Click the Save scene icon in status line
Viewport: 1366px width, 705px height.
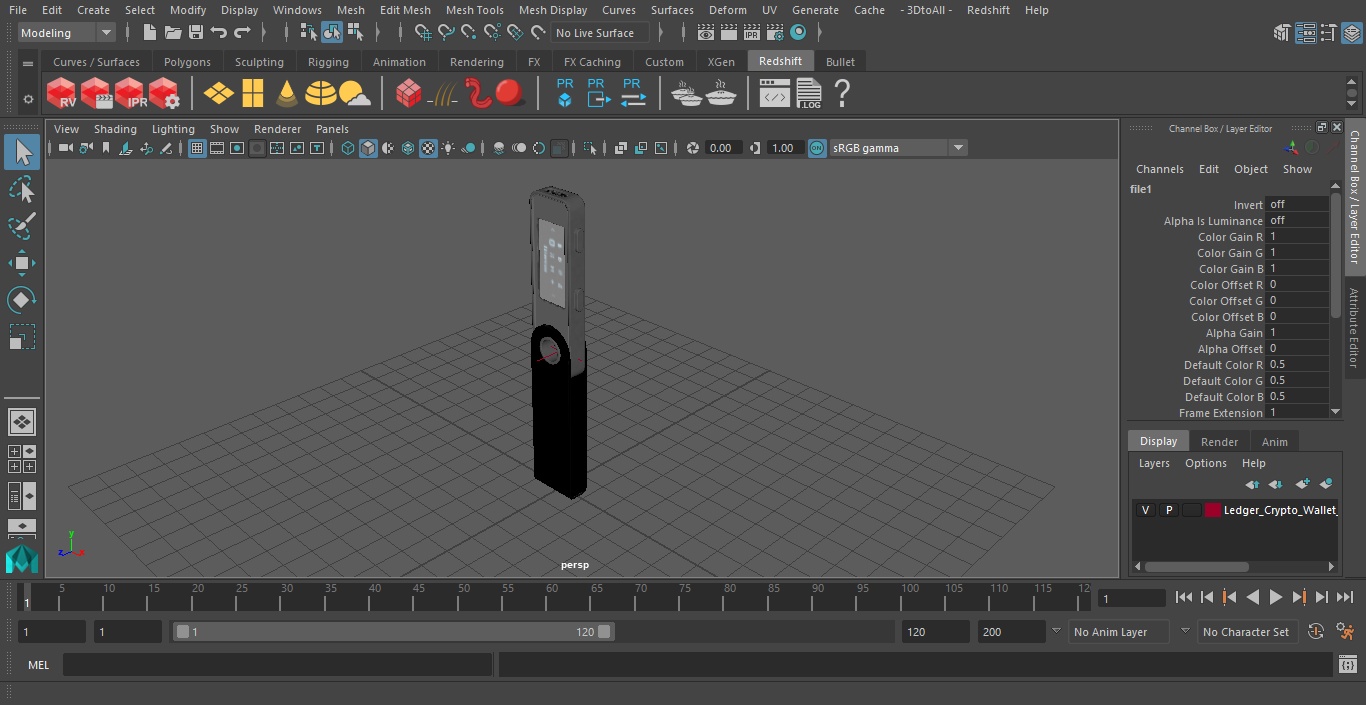point(196,33)
